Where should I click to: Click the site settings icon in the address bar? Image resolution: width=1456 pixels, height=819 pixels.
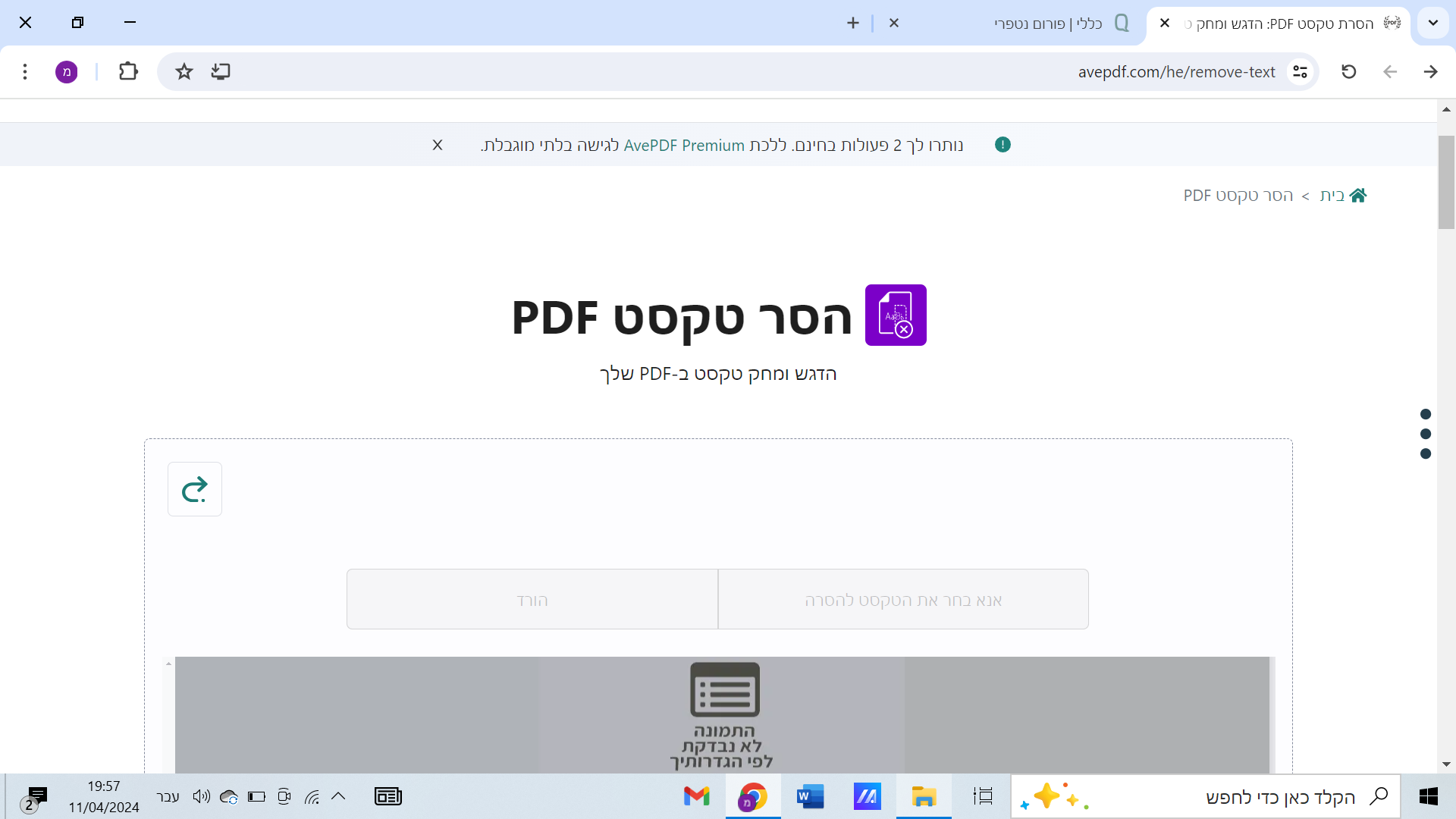click(x=1300, y=72)
